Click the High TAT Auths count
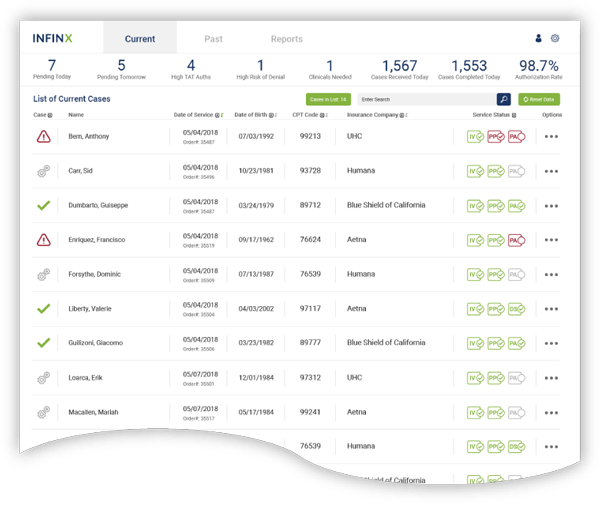Screen dimensions: 600x523 point(191,66)
